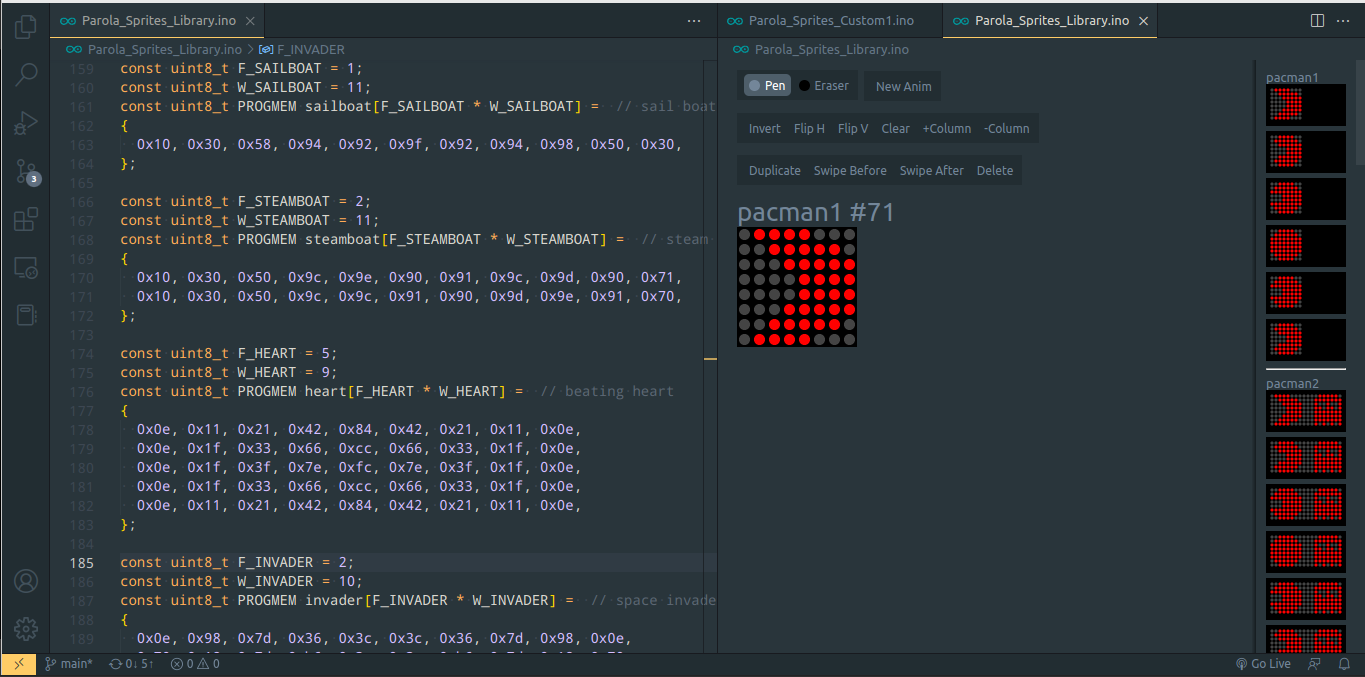Select first pacman2 frame thumbnail

click(1306, 410)
